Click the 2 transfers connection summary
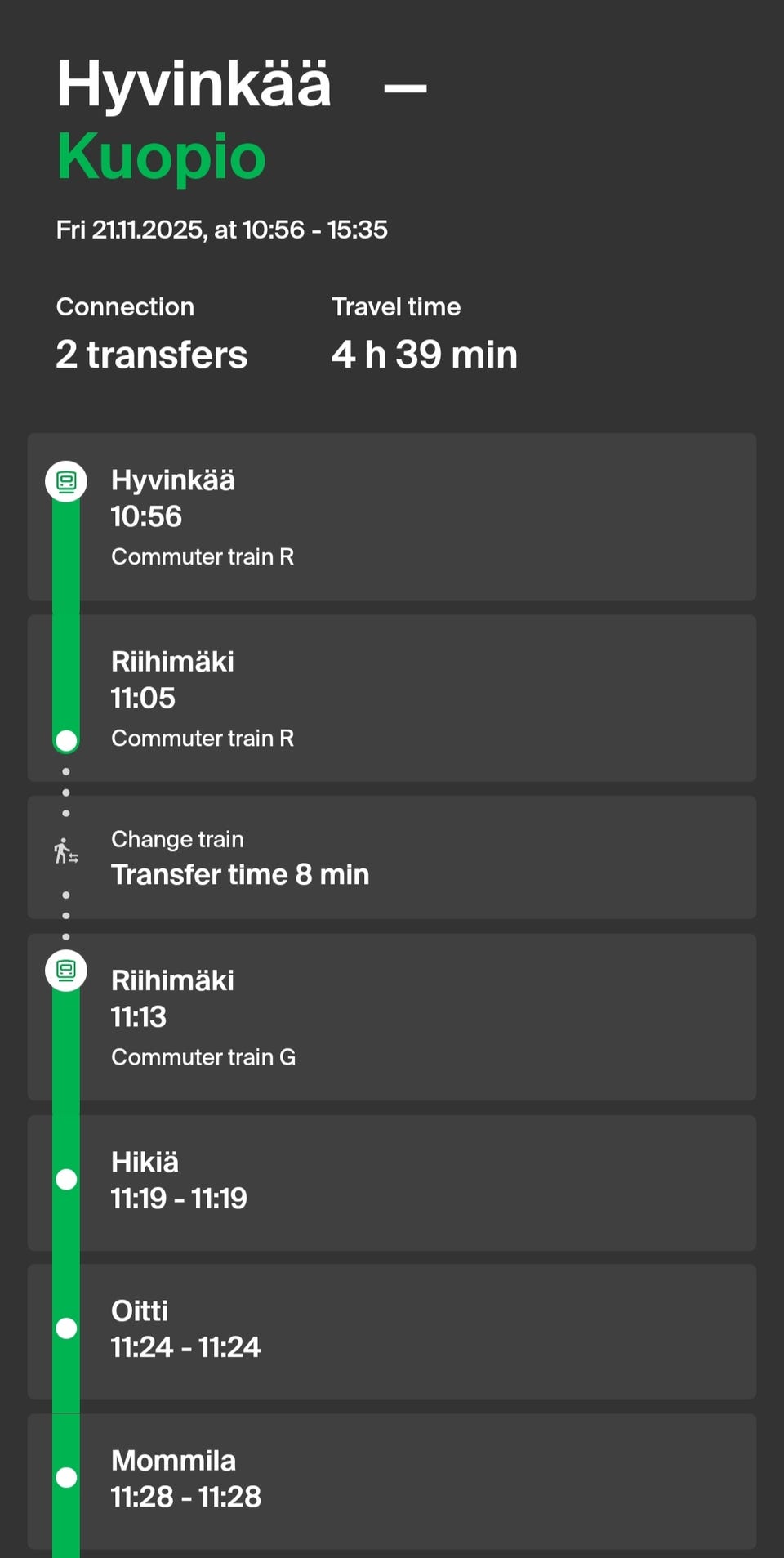 (151, 355)
